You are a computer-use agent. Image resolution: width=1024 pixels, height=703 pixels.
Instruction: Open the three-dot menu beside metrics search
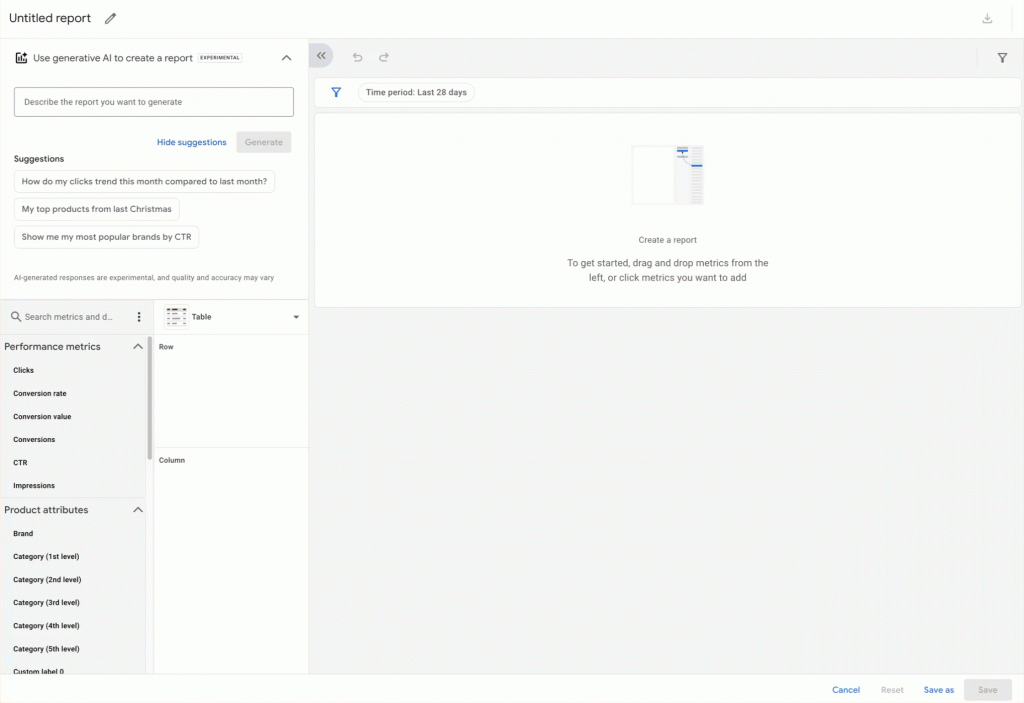click(139, 317)
